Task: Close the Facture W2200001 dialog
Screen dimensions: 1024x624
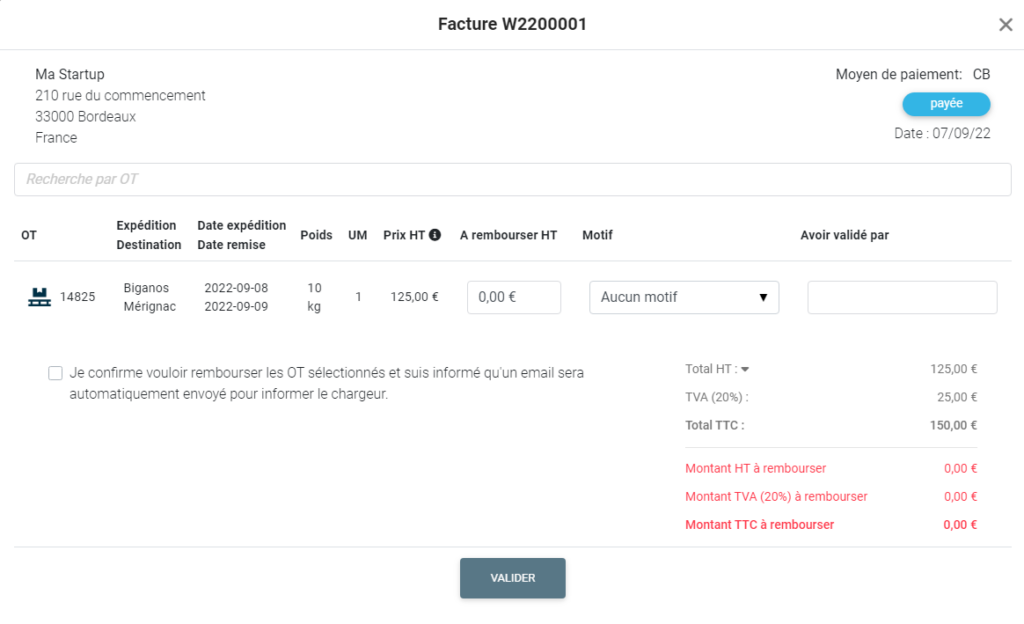Action: point(1005,25)
